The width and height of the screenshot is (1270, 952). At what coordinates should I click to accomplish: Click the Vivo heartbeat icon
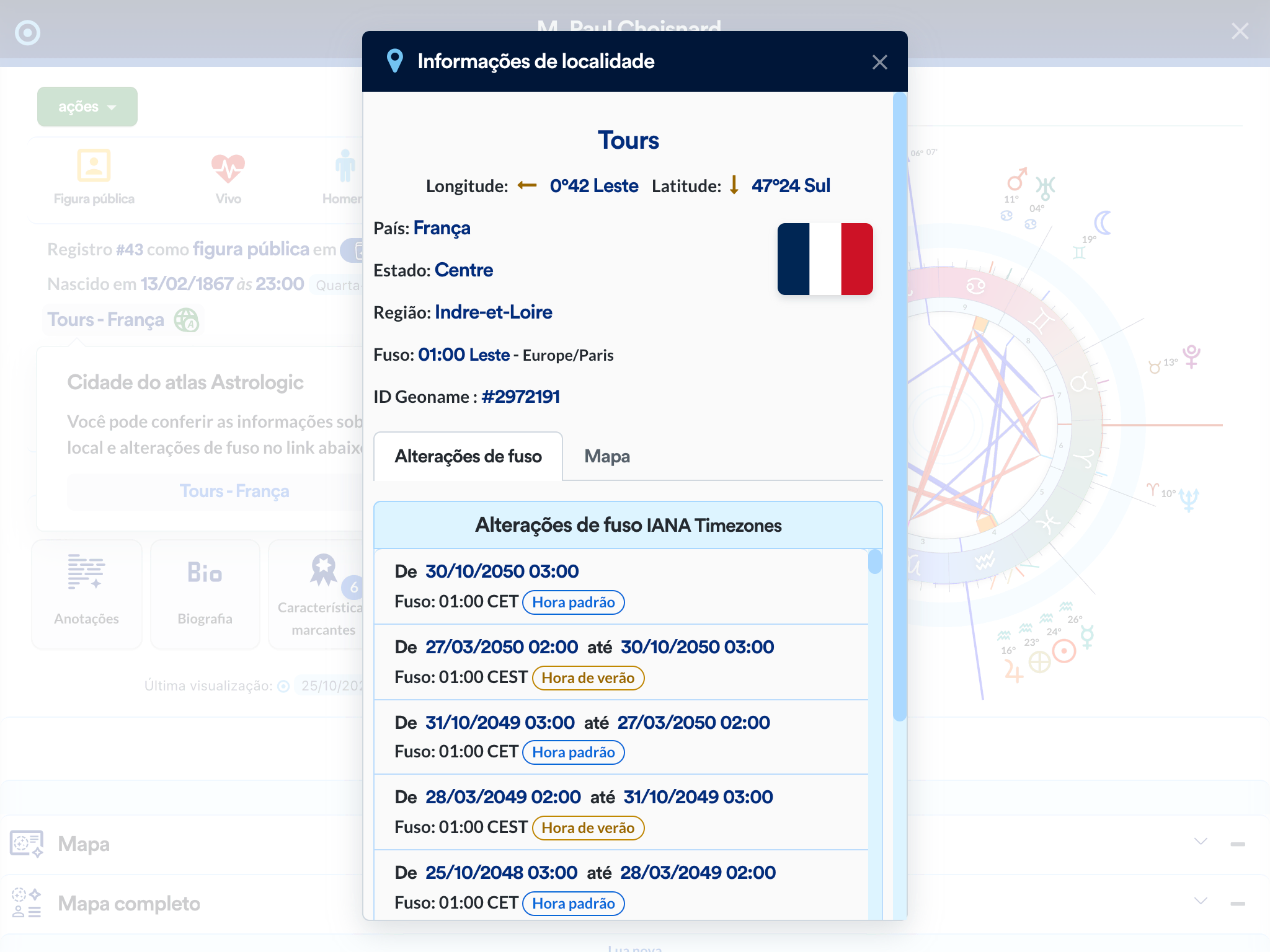[228, 168]
